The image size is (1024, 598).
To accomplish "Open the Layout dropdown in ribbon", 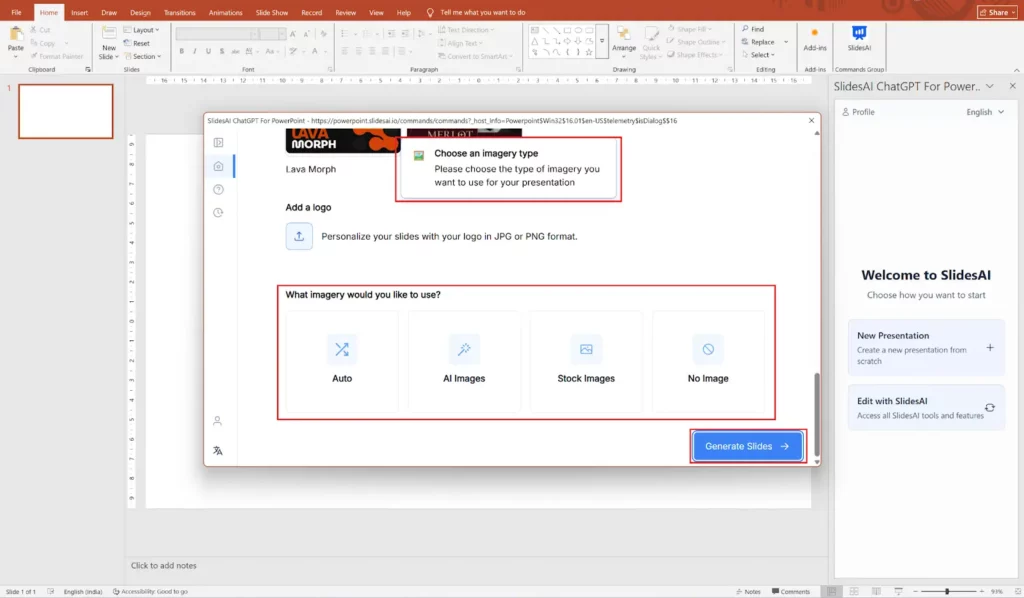I will pos(145,30).
